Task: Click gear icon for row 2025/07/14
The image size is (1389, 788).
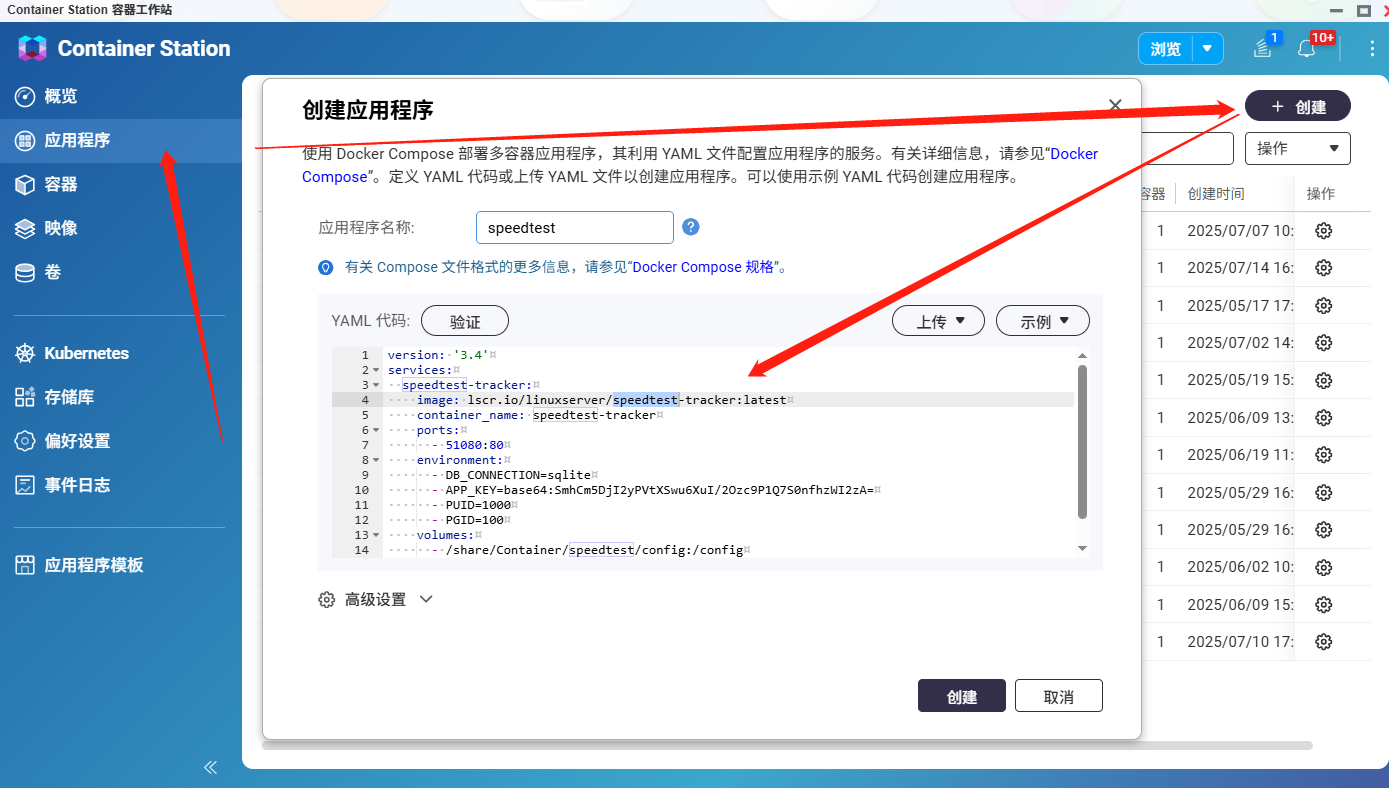Action: tap(1323, 267)
